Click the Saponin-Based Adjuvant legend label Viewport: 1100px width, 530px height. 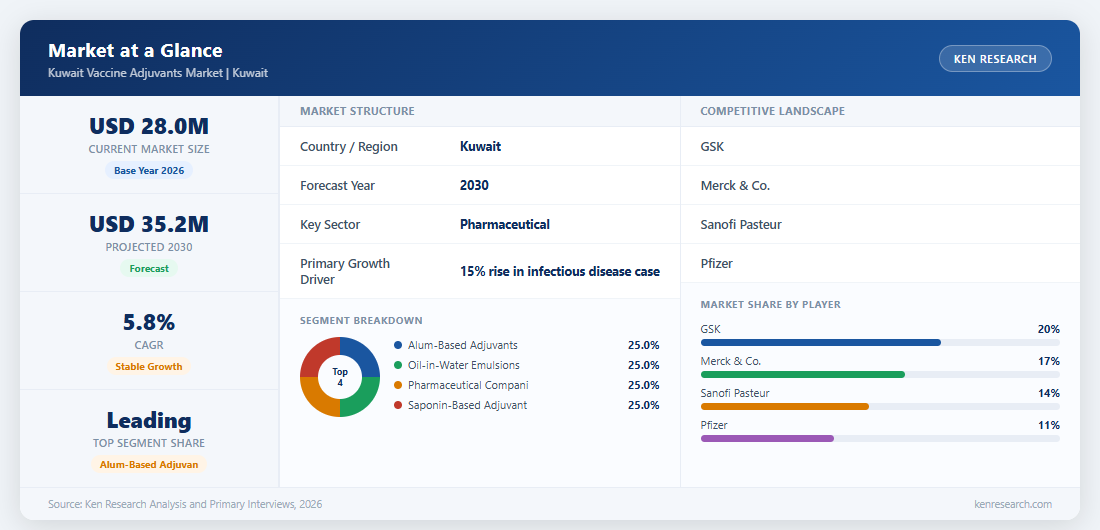click(x=467, y=405)
